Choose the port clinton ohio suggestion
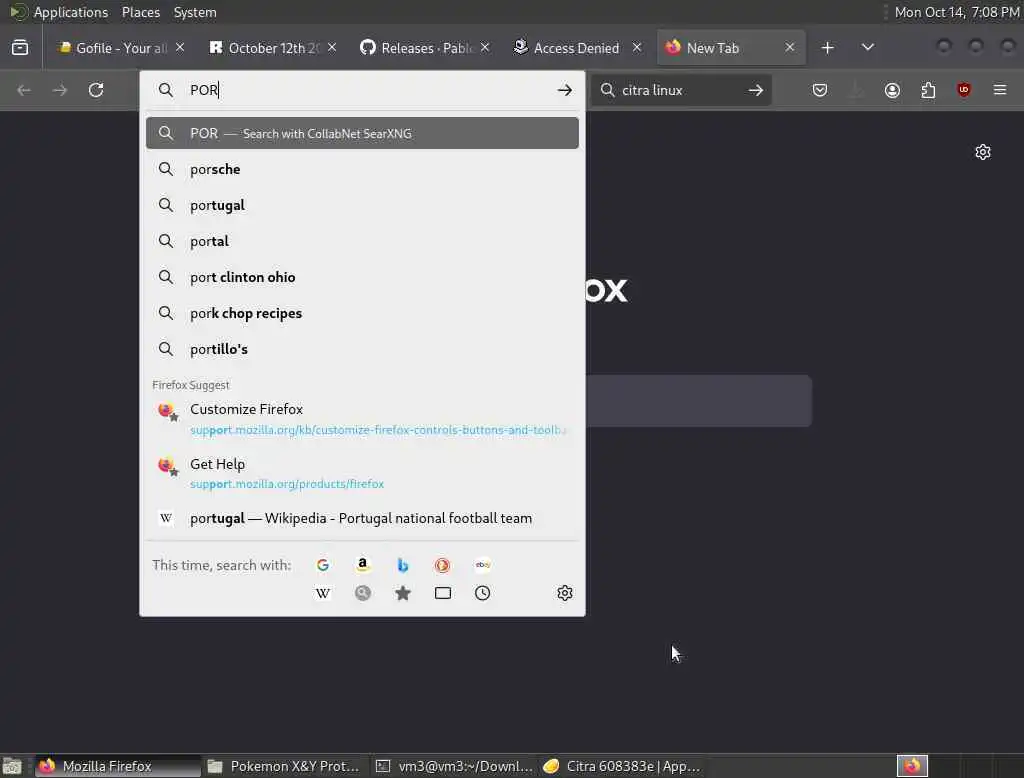 point(362,277)
